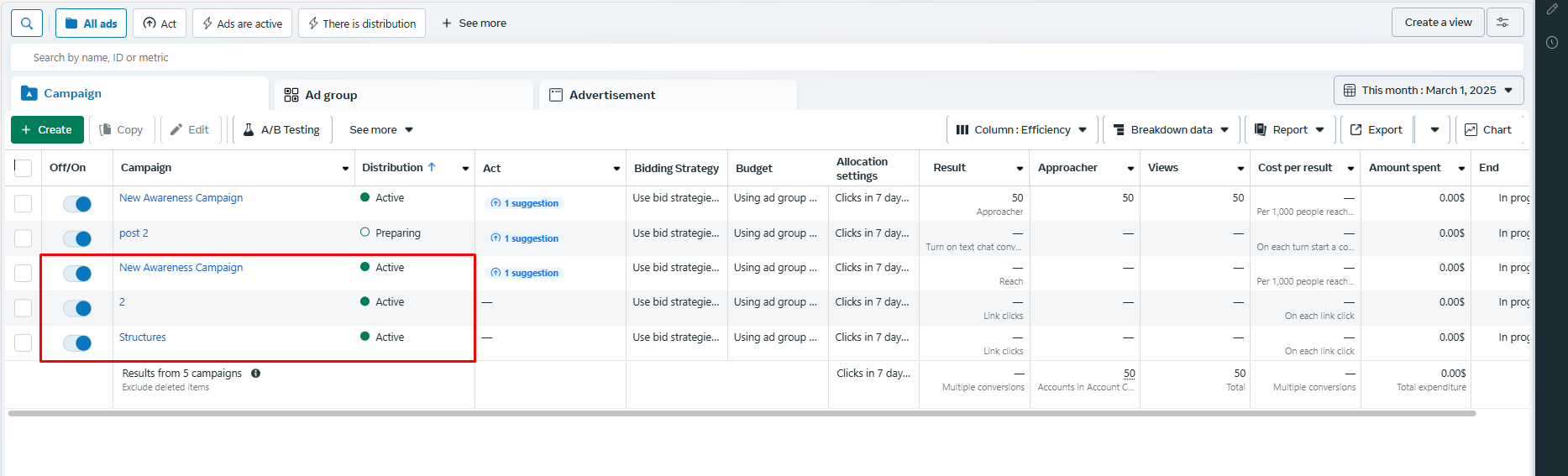This screenshot has height=476, width=1568.
Task: Open the history clock icon in right sidebar
Action: (x=1552, y=42)
